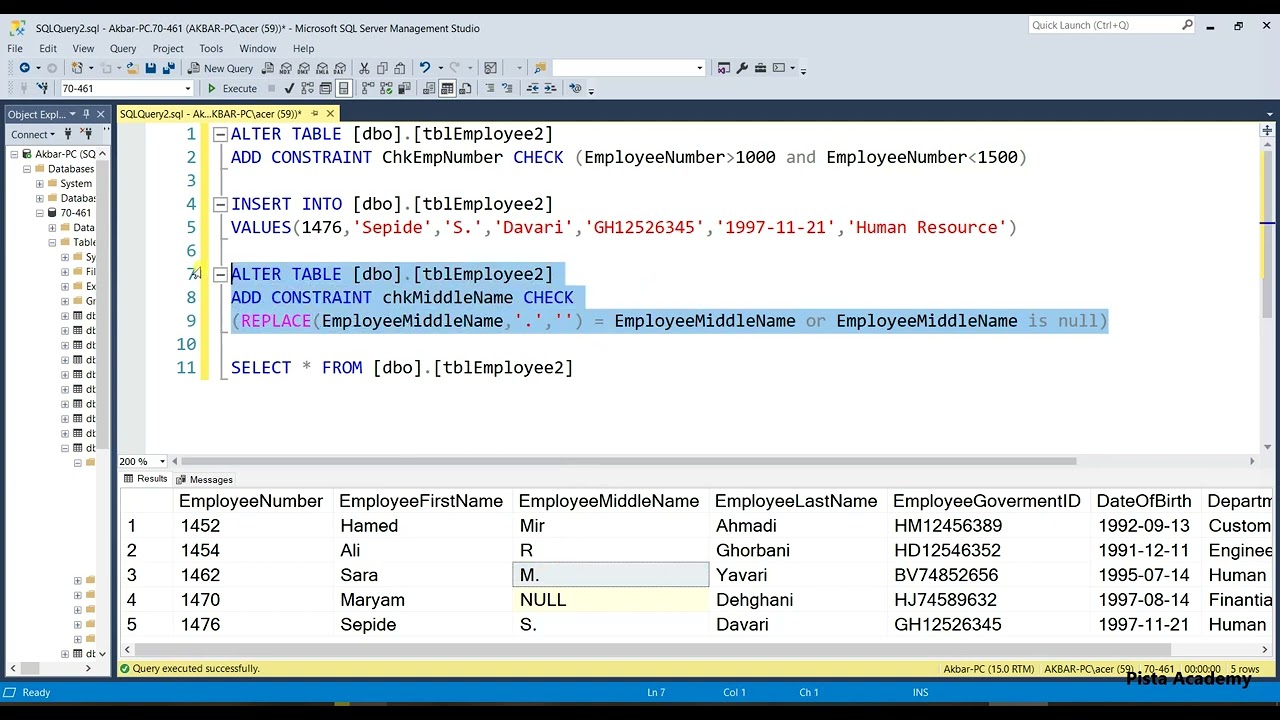The height and width of the screenshot is (720, 1280).
Task: Toggle auto-hide pin on Object Explorer
Action: [86, 114]
